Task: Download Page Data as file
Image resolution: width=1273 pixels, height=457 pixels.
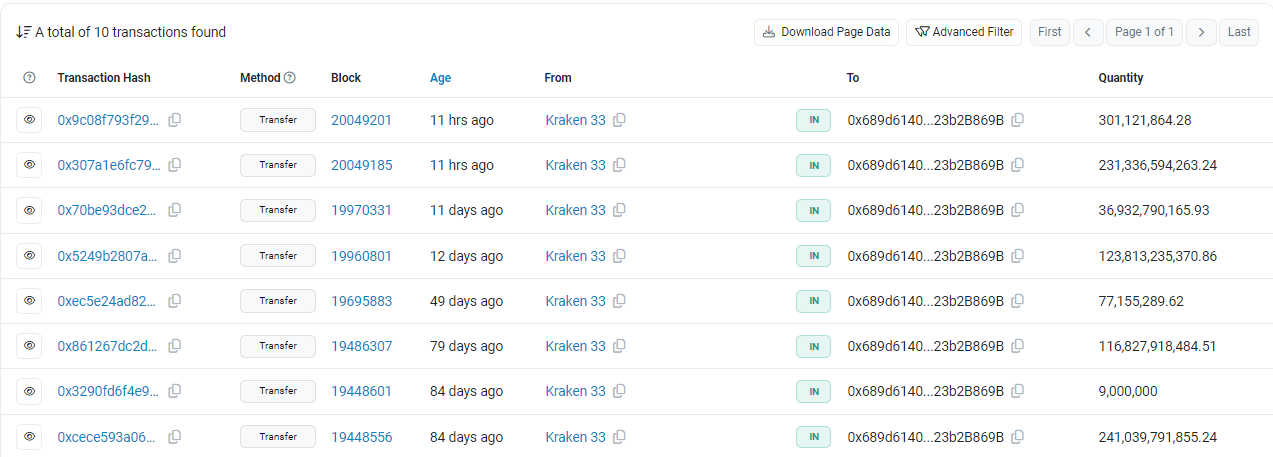Action: pyautogui.click(x=826, y=32)
